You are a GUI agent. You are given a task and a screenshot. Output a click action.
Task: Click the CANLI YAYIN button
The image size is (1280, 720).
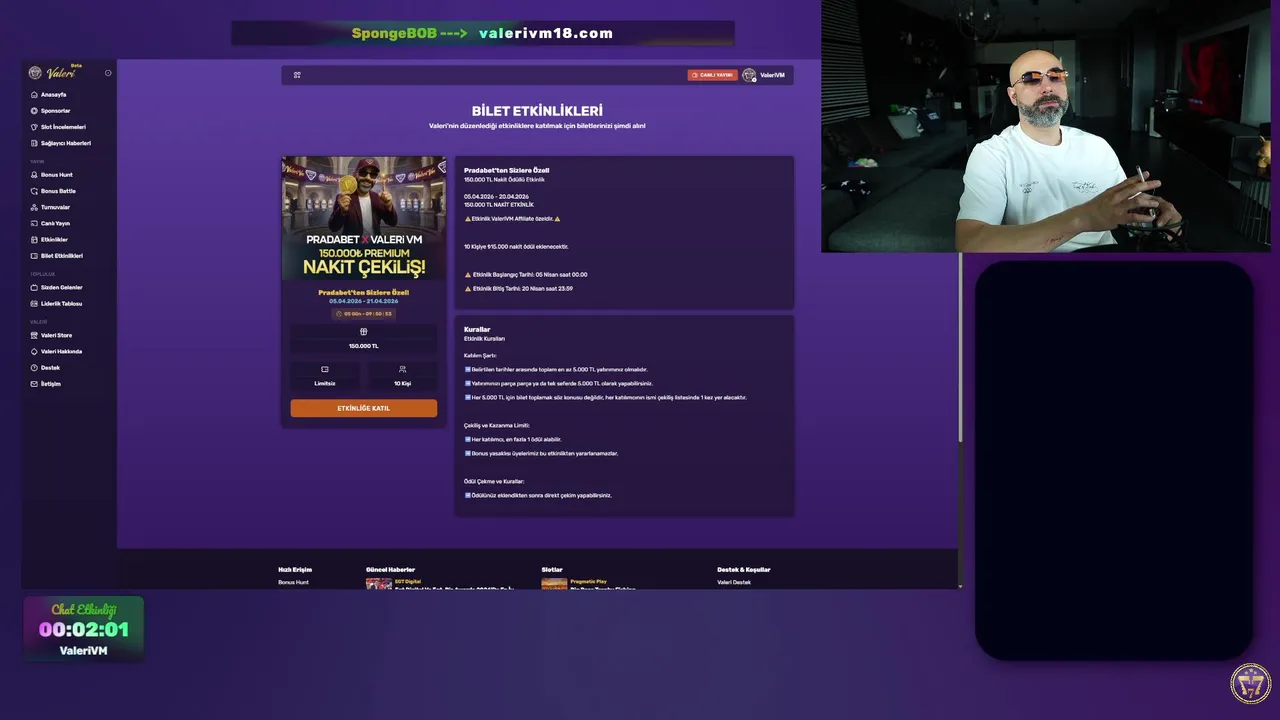pyautogui.click(x=712, y=75)
